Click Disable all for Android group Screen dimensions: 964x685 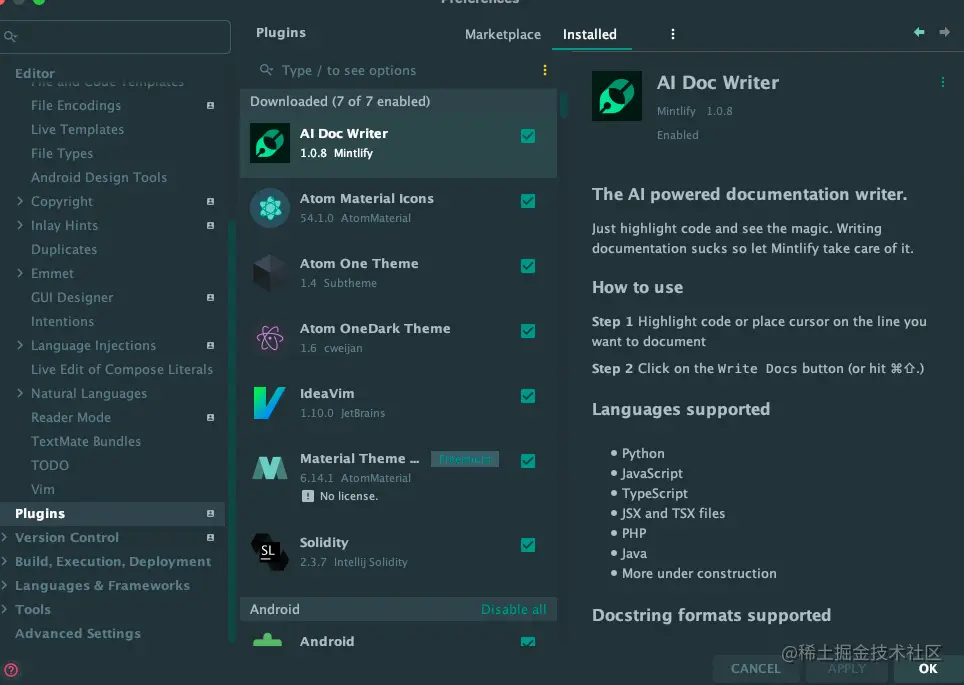click(513, 609)
